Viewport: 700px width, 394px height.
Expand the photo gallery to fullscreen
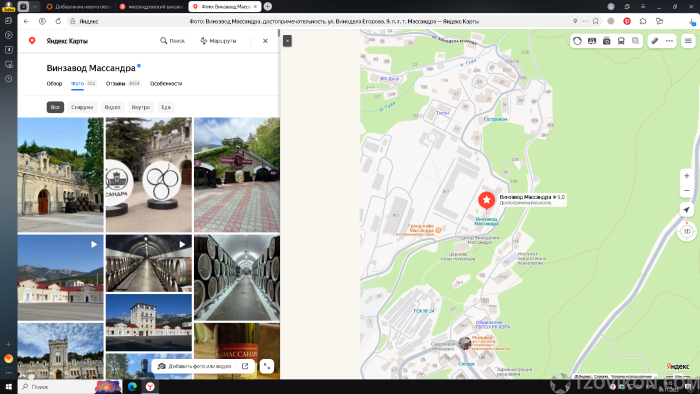(267, 366)
